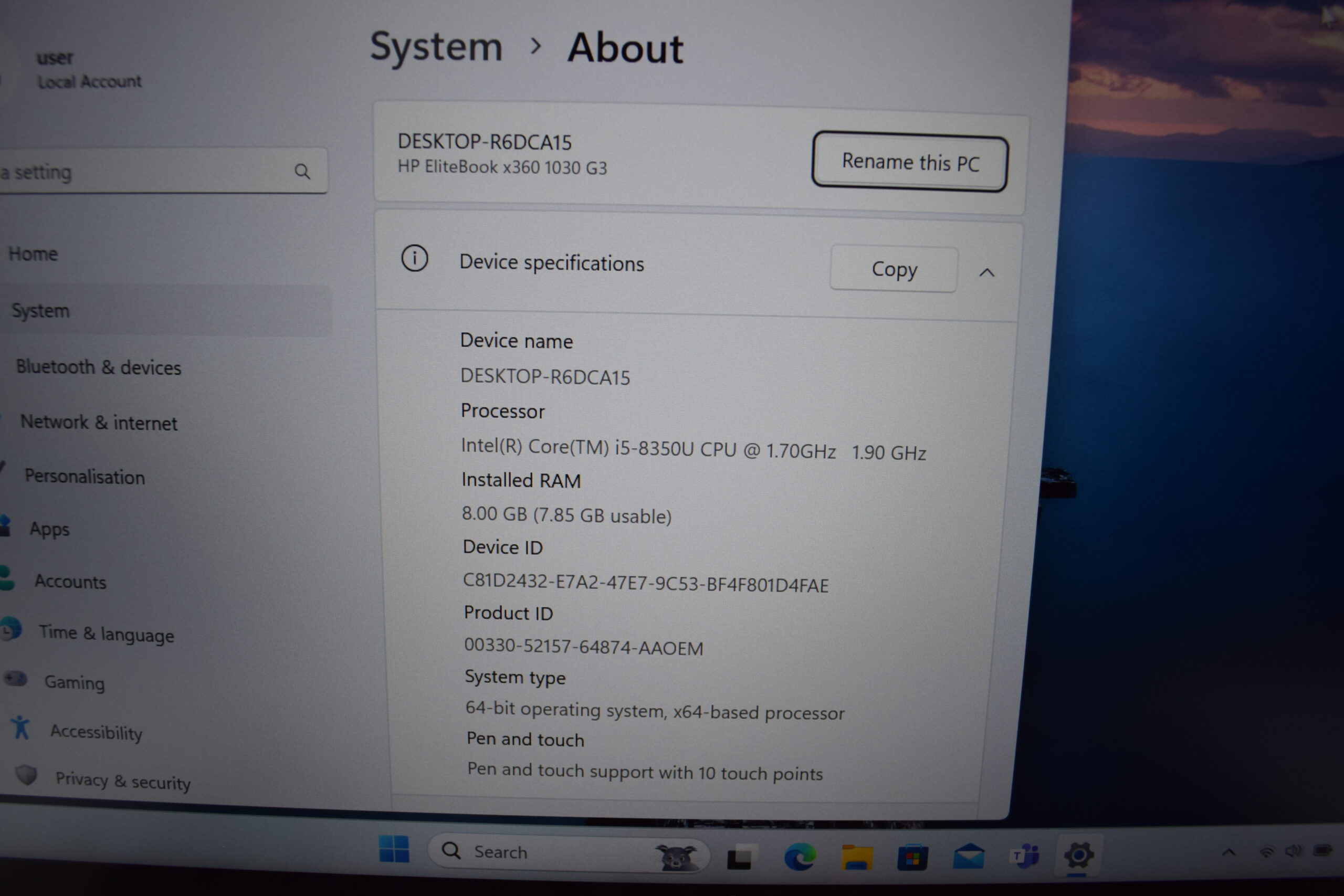Click the Gaming controller icon
Viewport: 1344px width, 896px height.
[16, 678]
